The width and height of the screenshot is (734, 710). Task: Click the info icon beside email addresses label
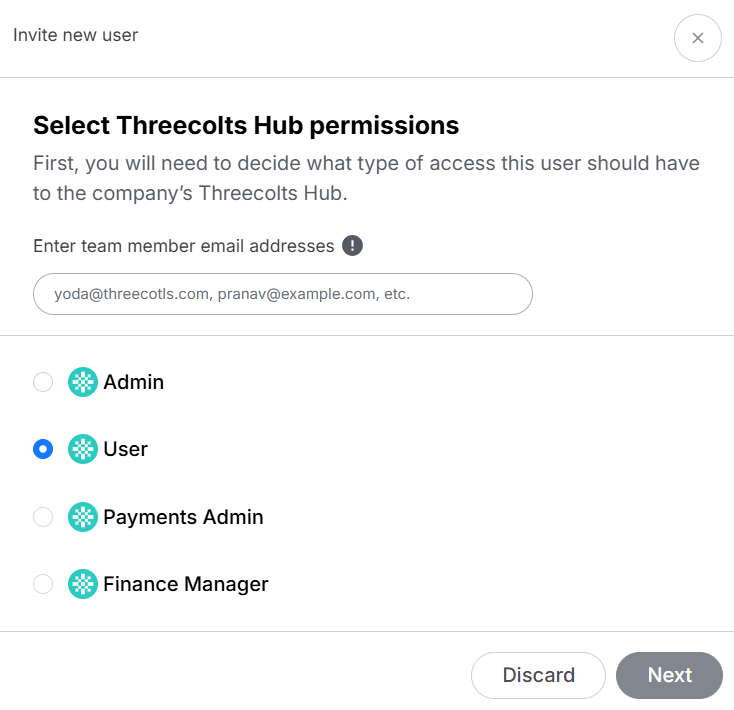click(352, 246)
